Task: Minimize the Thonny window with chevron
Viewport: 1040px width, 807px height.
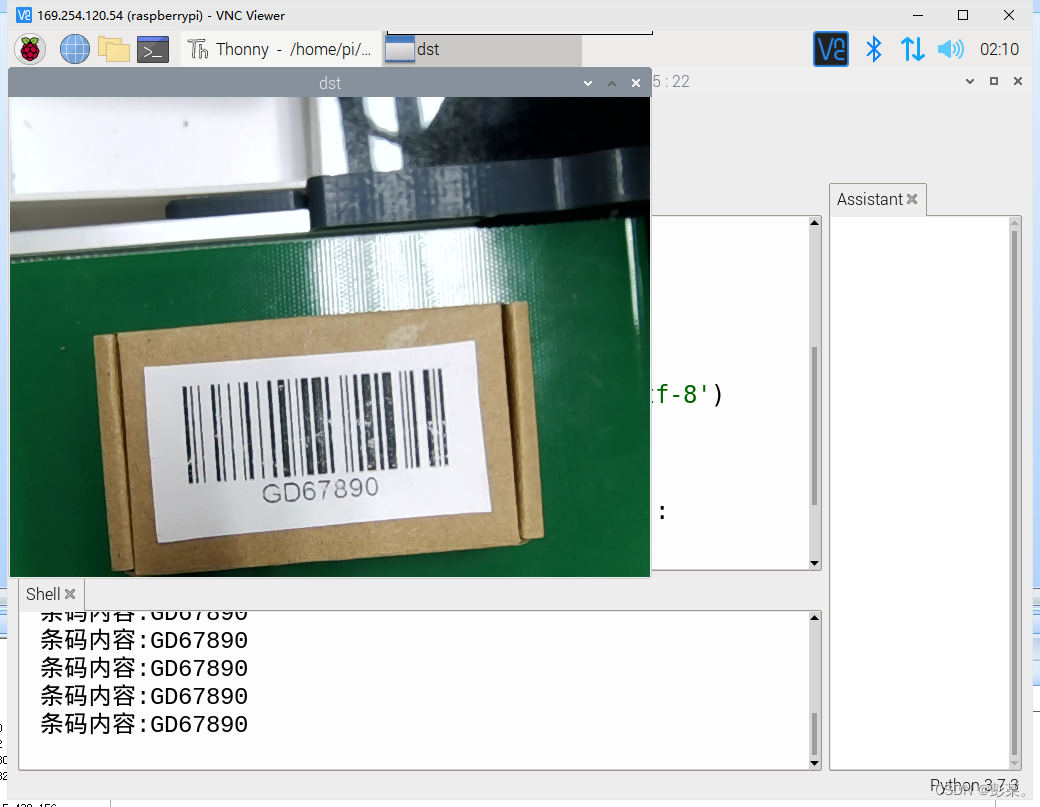Action: [970, 81]
